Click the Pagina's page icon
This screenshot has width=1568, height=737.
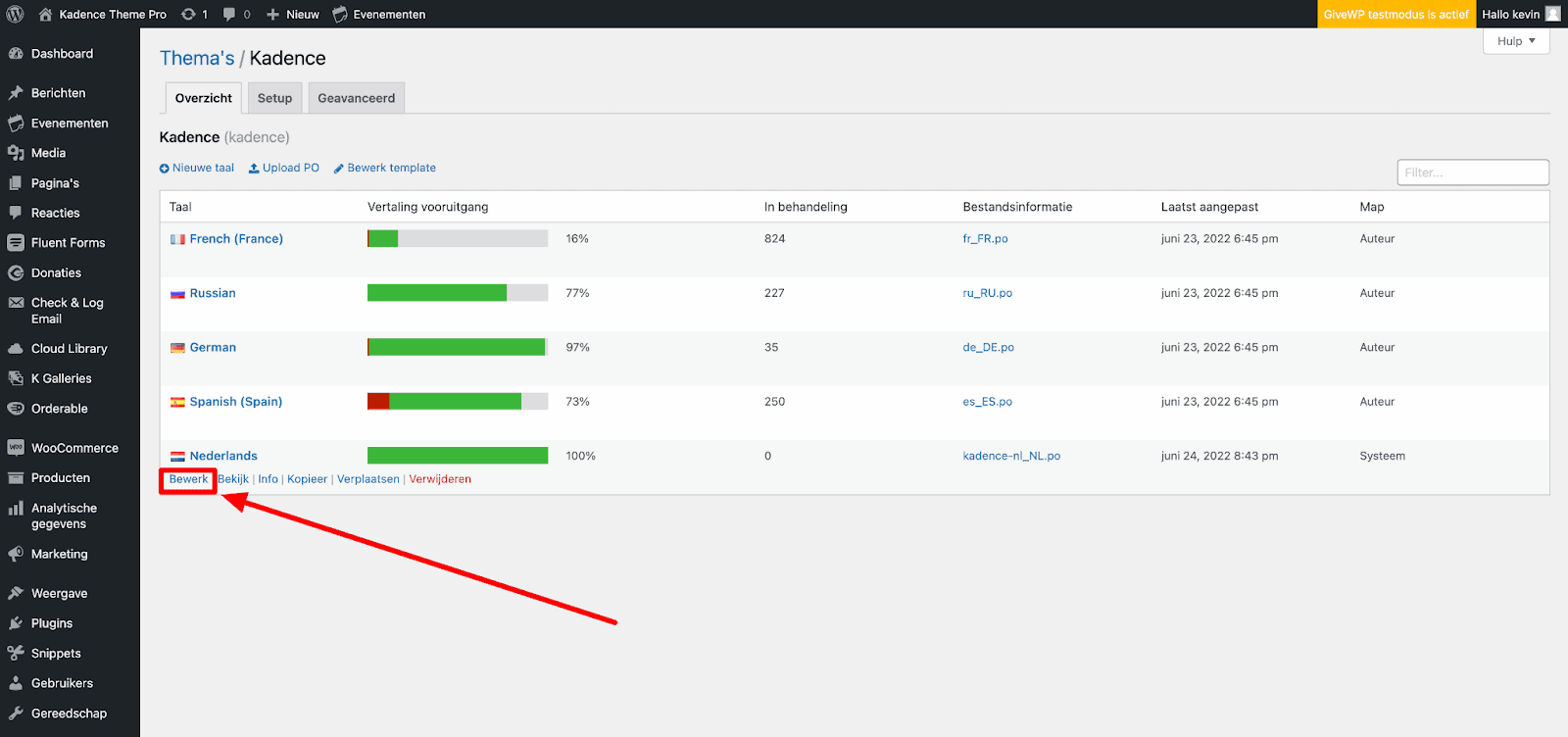click(x=16, y=183)
